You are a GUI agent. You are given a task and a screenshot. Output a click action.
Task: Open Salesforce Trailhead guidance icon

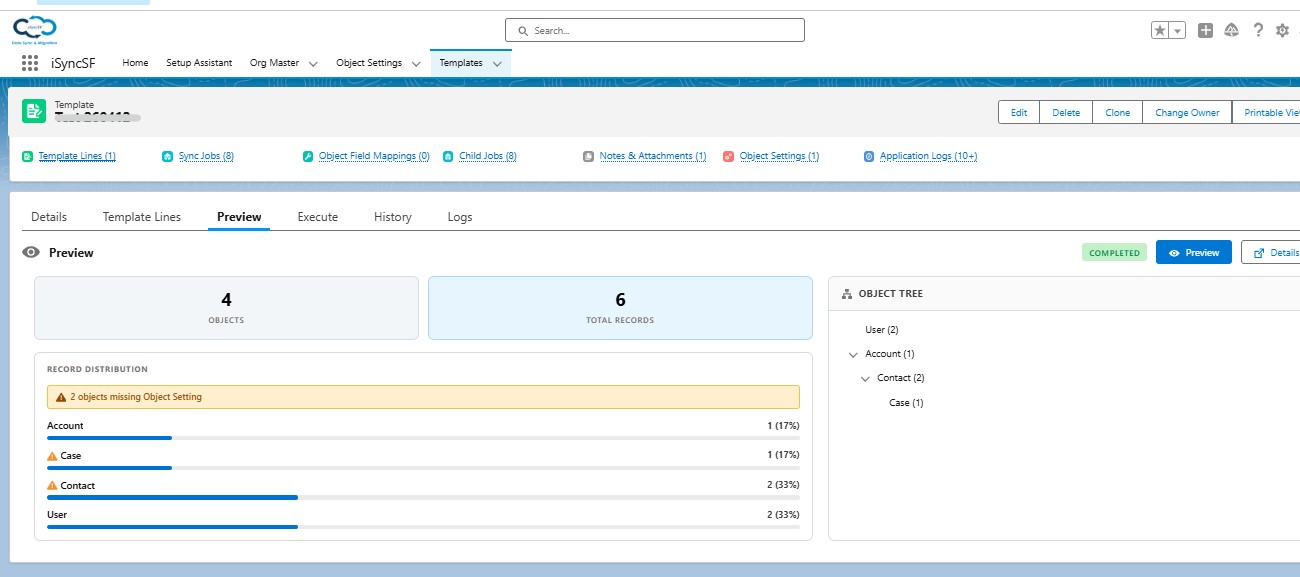tap(1232, 31)
